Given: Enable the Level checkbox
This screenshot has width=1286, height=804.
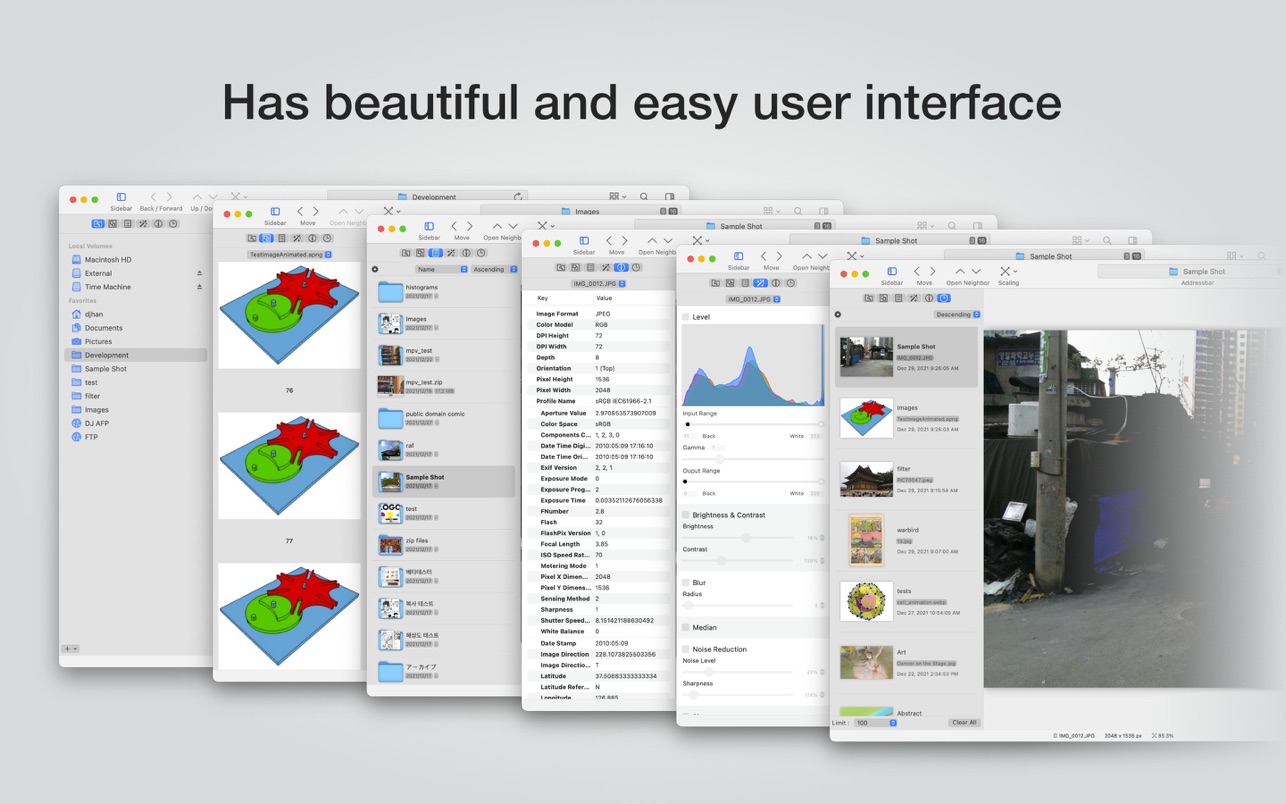Looking at the screenshot, I should click(686, 317).
